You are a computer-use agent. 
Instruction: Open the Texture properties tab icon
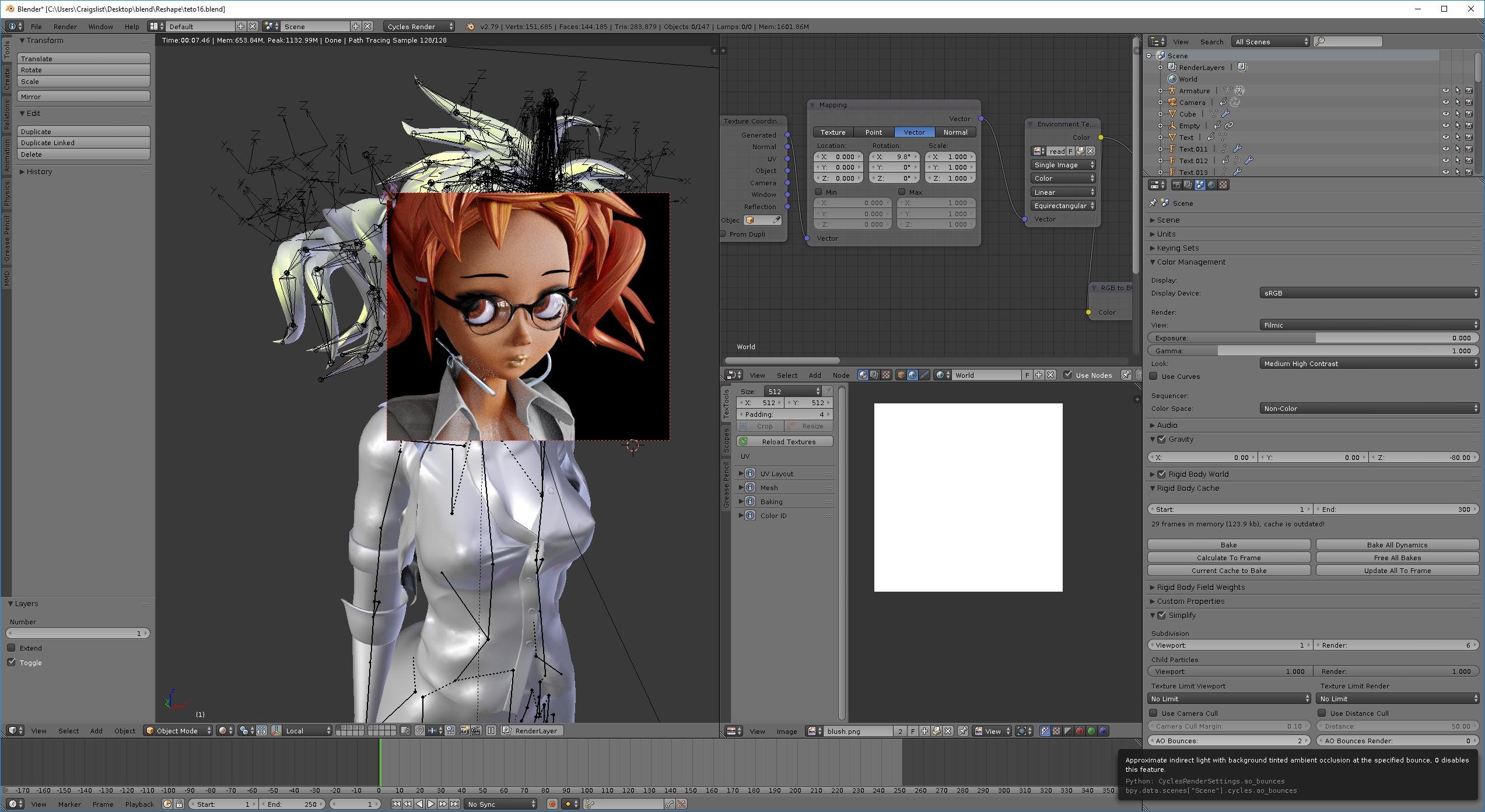(1223, 185)
